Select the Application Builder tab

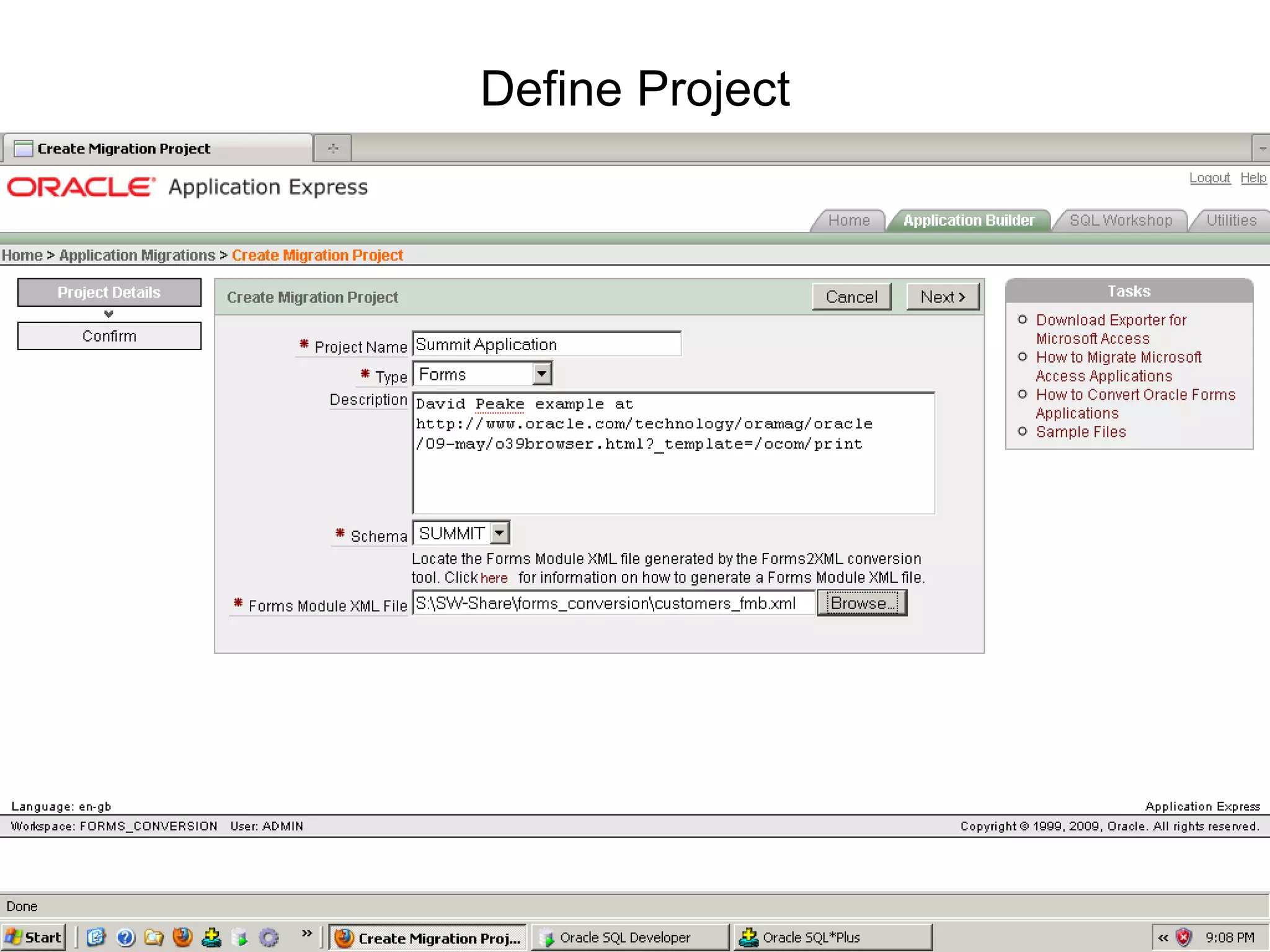coord(969,221)
